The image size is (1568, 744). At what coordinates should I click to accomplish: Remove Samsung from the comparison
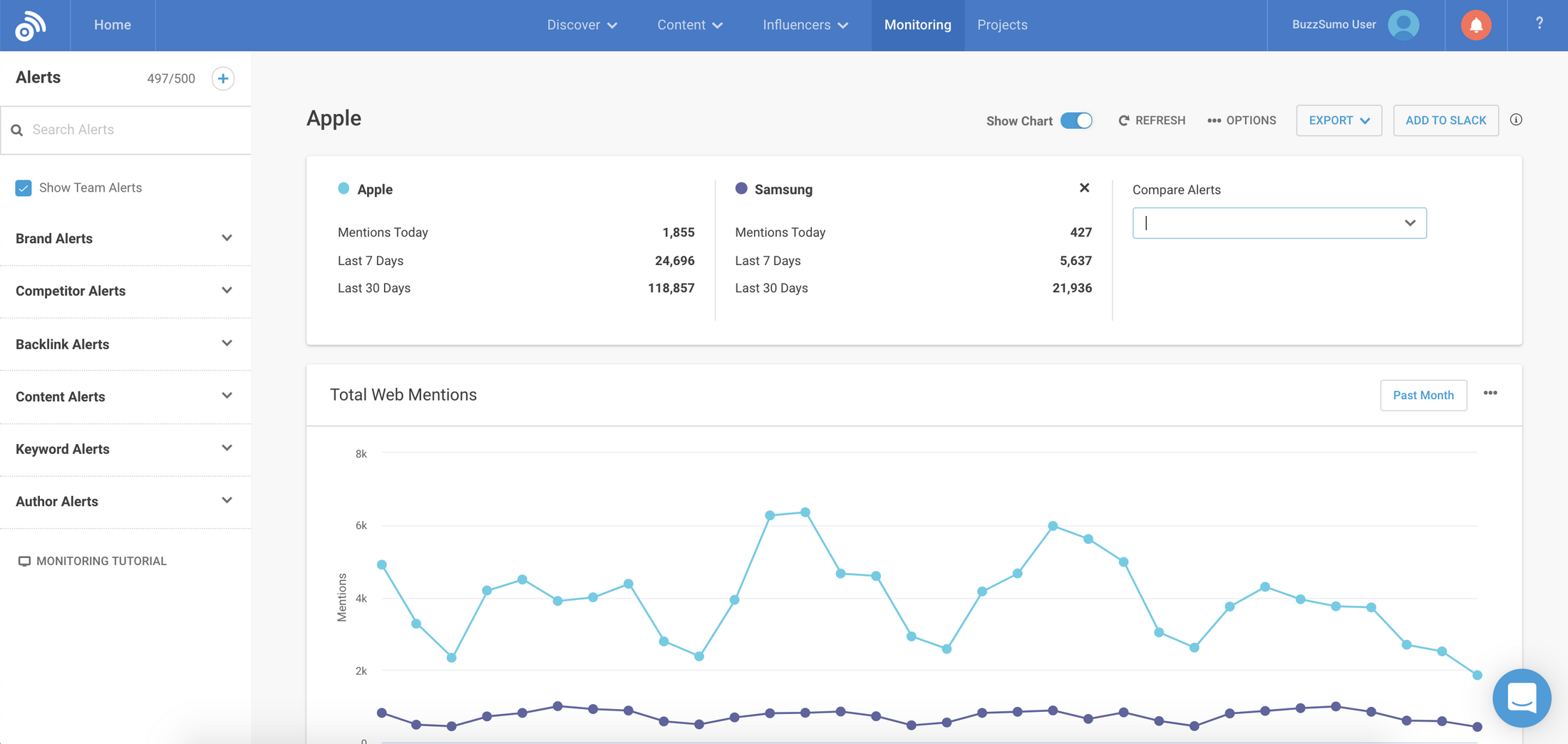(x=1084, y=187)
